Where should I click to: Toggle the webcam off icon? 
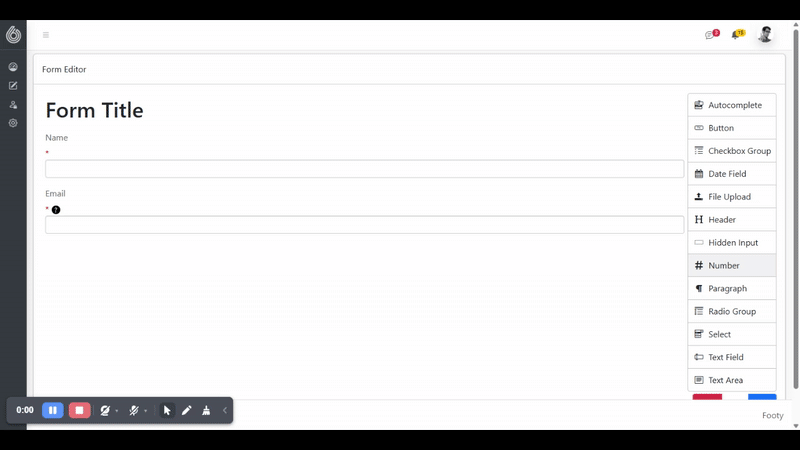click(x=105, y=410)
